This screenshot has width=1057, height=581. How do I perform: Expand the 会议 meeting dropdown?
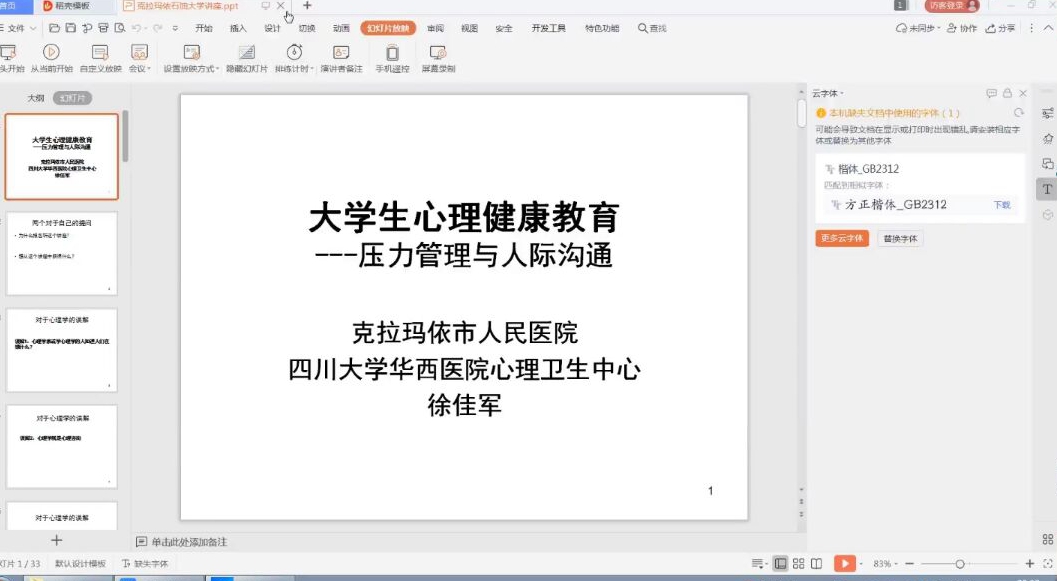coord(149,69)
